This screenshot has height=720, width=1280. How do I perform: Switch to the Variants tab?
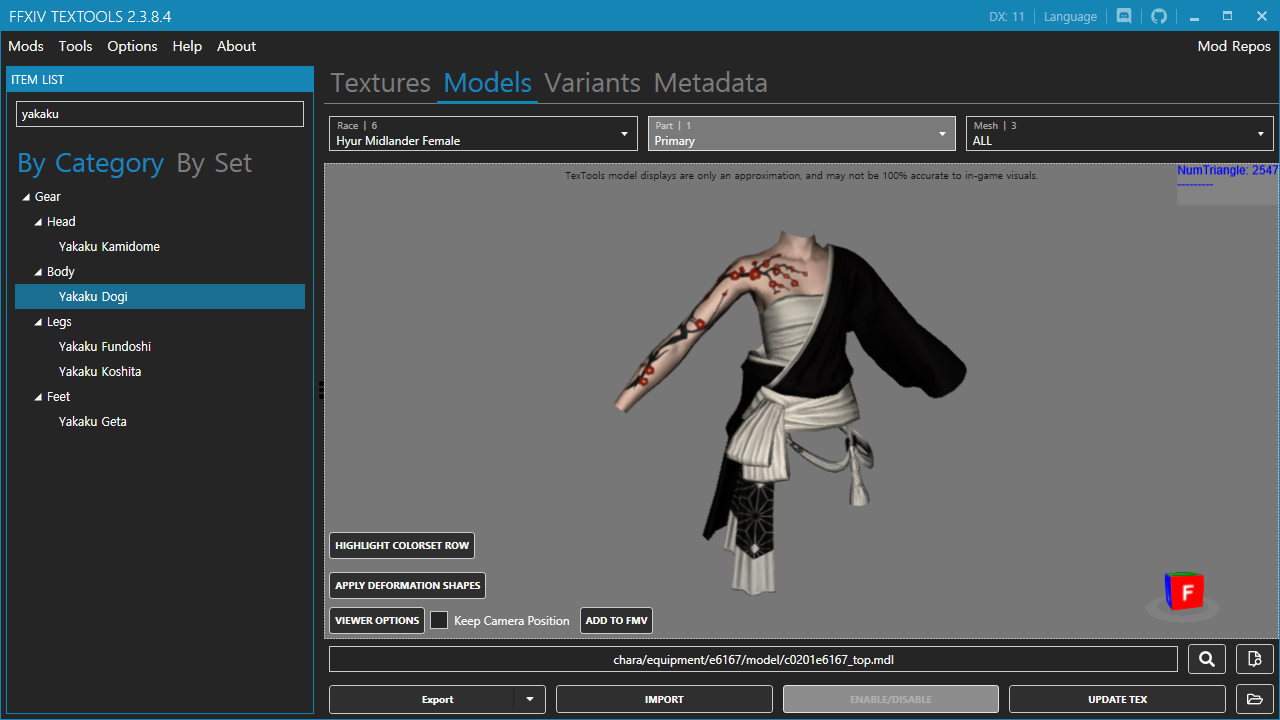click(x=592, y=83)
